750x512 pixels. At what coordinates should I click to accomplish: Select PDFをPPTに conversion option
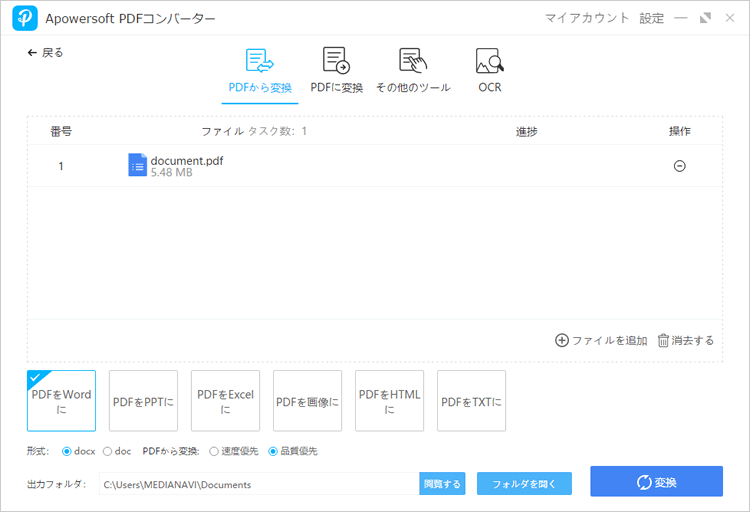pos(143,401)
